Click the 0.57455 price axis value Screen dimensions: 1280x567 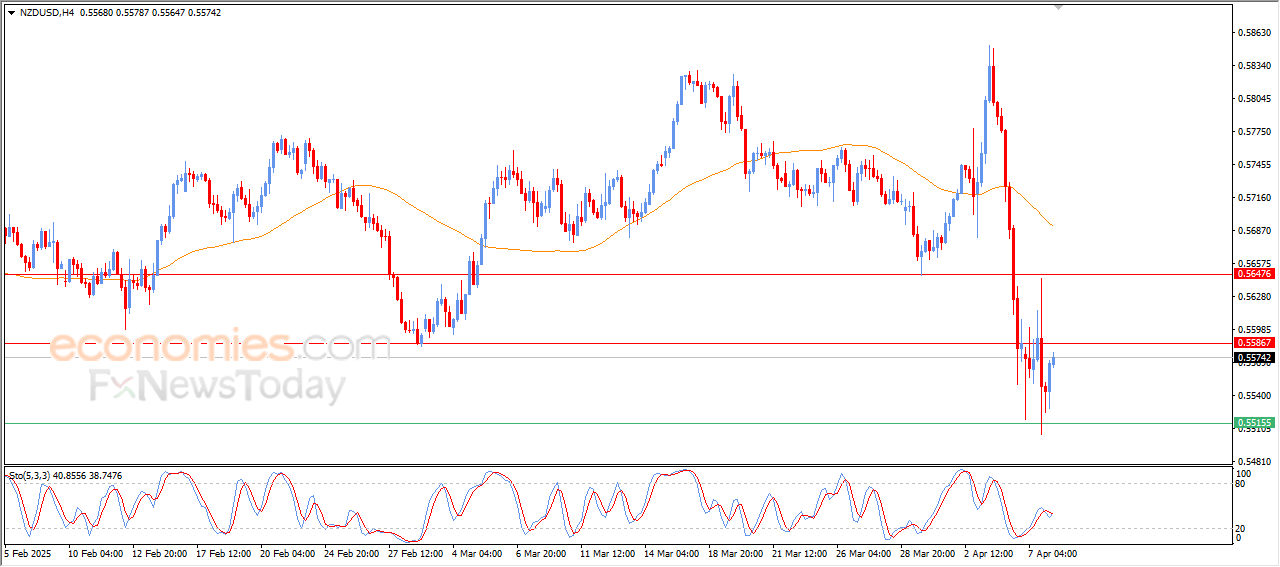pyautogui.click(x=1254, y=165)
